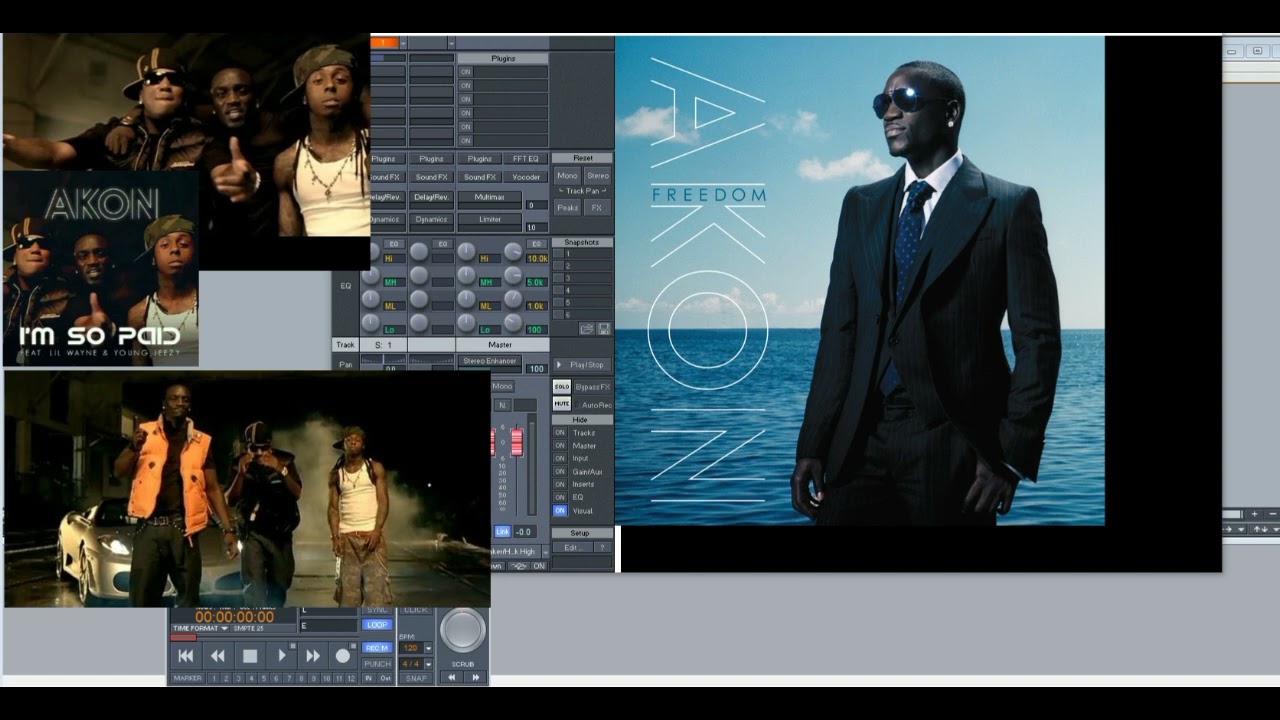1280x720 pixels.
Task: Click the transport rewind button
Action: [x=218, y=656]
